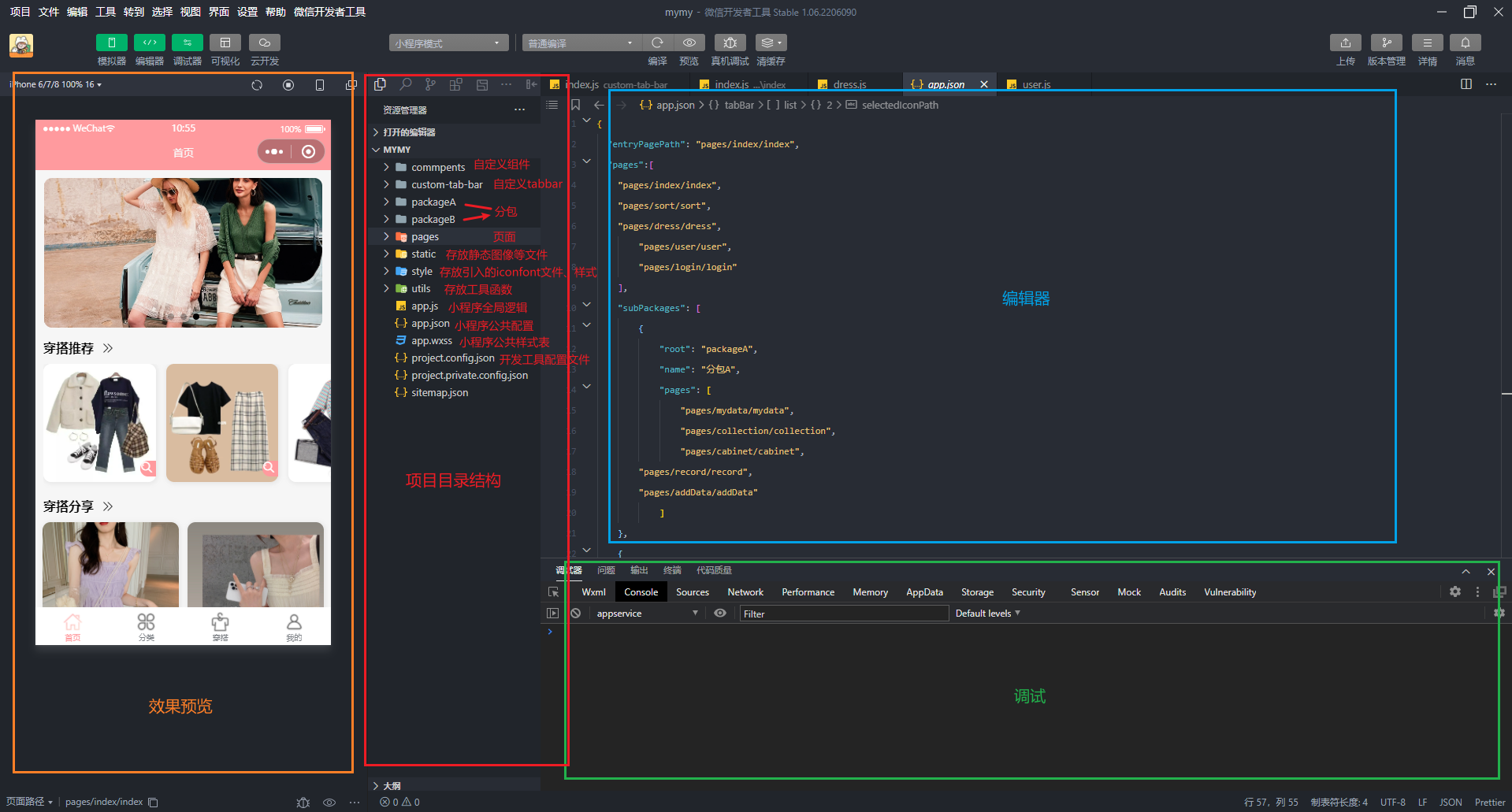This screenshot has width=1512, height=812.
Task: Switch to the dress.js editor tab
Action: coord(849,84)
